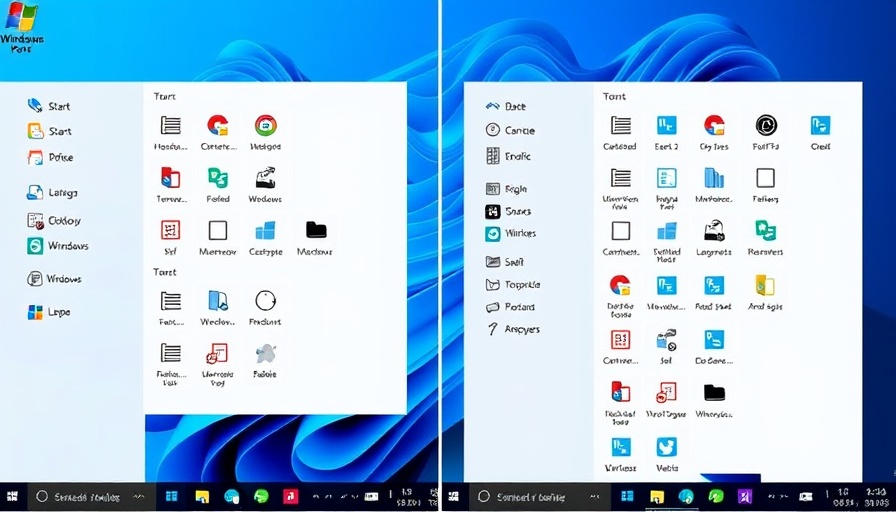
Task: Select 'Snars' entry with black icon, right sidebar
Action: point(507,211)
